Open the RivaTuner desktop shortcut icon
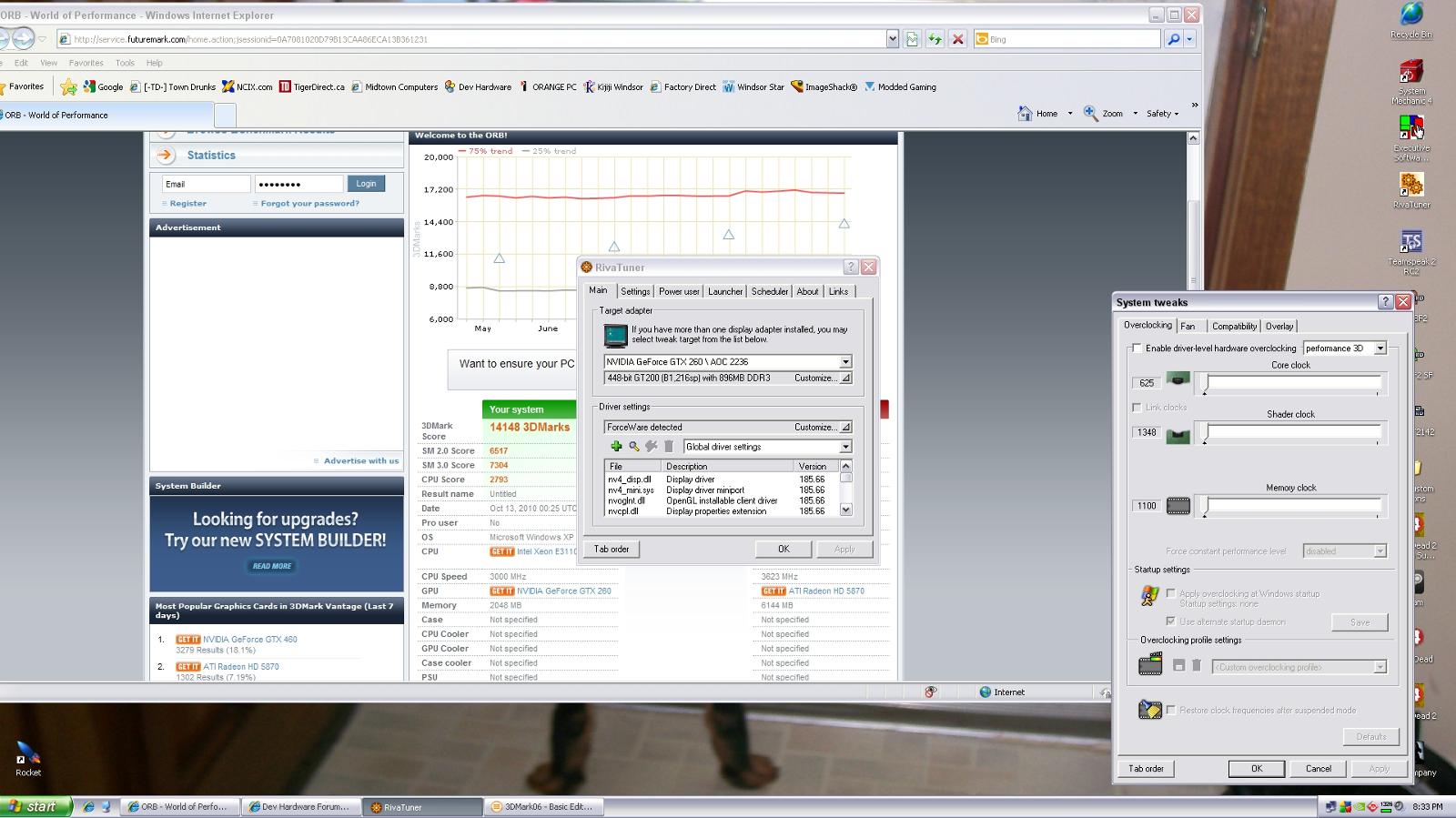This screenshot has width=1456, height=818. coord(1411,185)
